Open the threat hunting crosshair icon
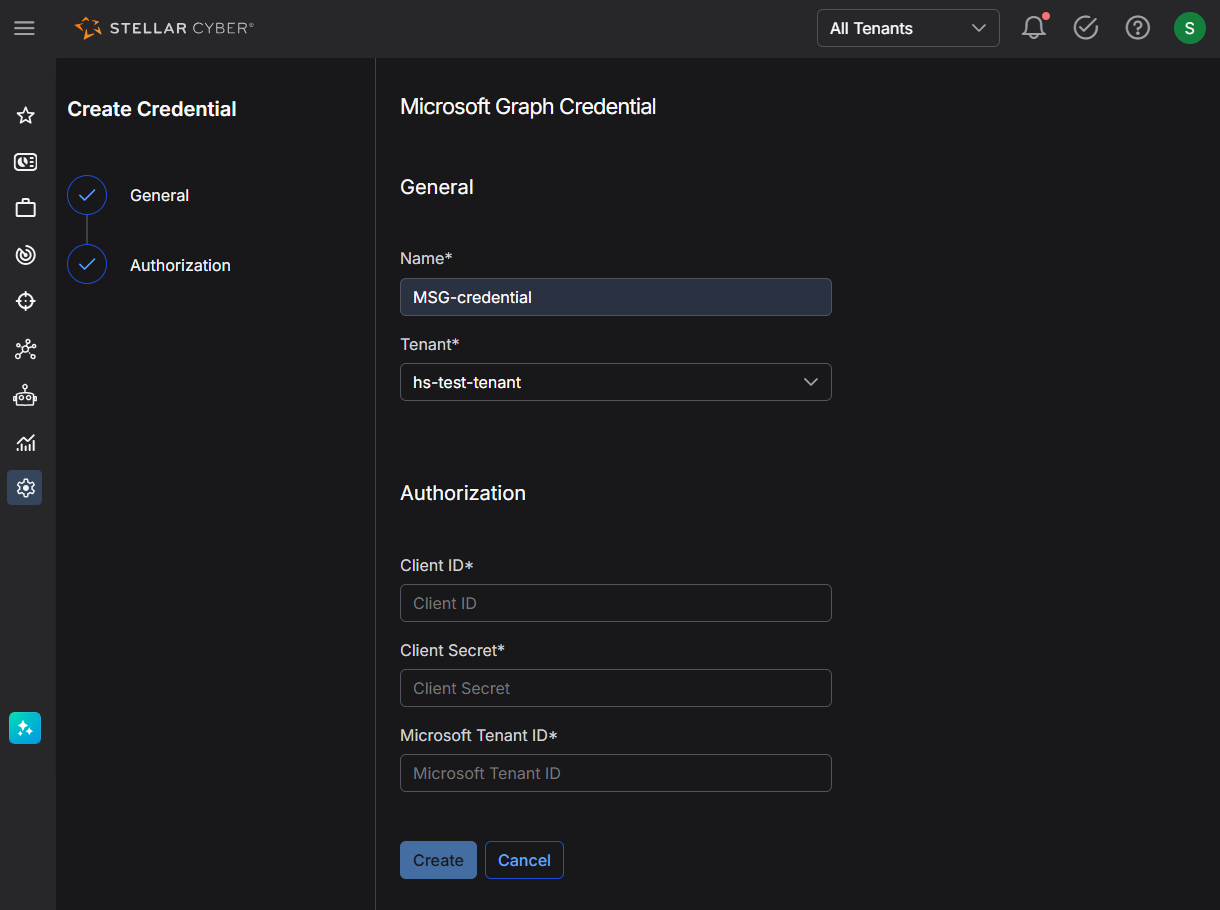 click(x=26, y=301)
